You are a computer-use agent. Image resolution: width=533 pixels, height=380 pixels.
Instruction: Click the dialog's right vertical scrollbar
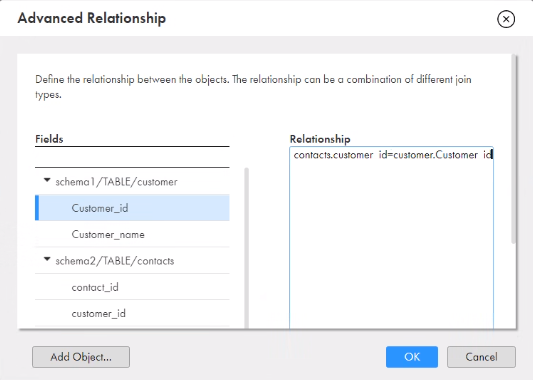tap(513, 150)
